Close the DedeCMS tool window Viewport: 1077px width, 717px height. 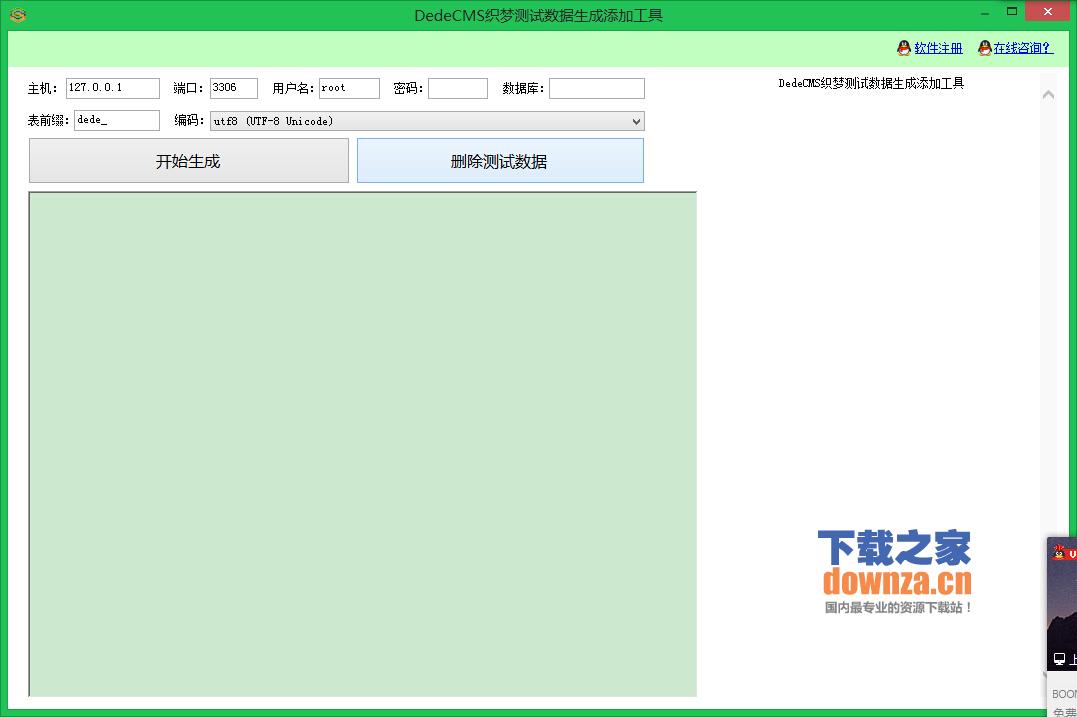1047,11
